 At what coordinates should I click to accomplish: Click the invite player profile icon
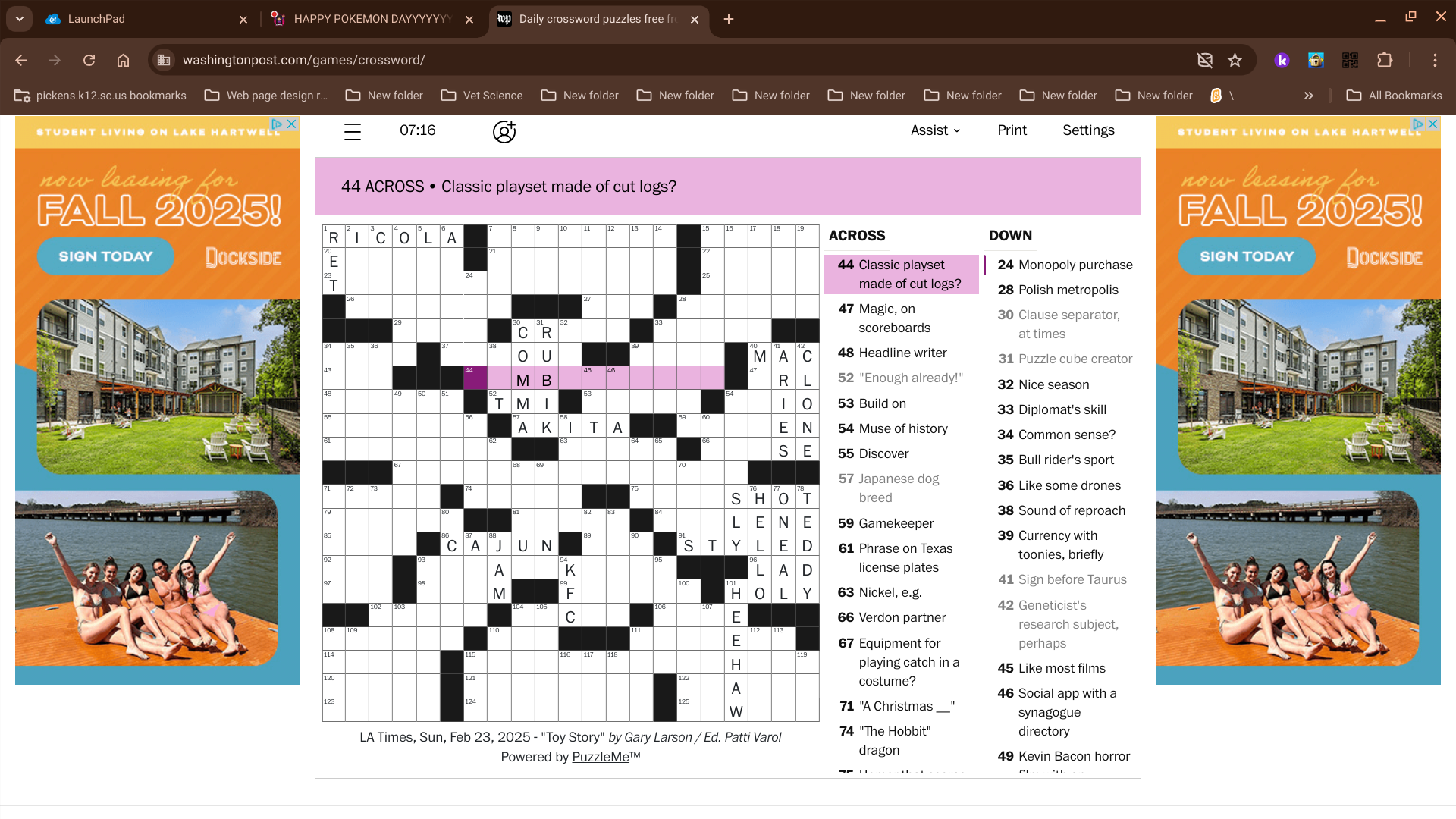504,131
